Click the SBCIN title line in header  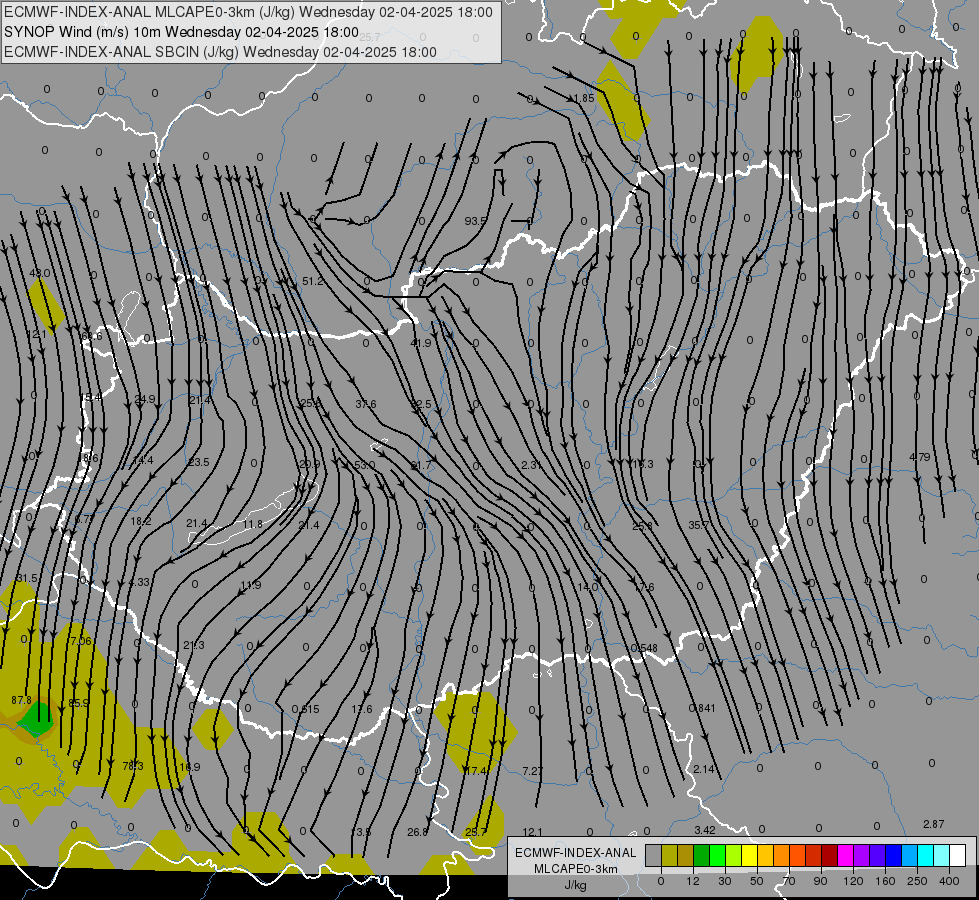pyautogui.click(x=220, y=52)
